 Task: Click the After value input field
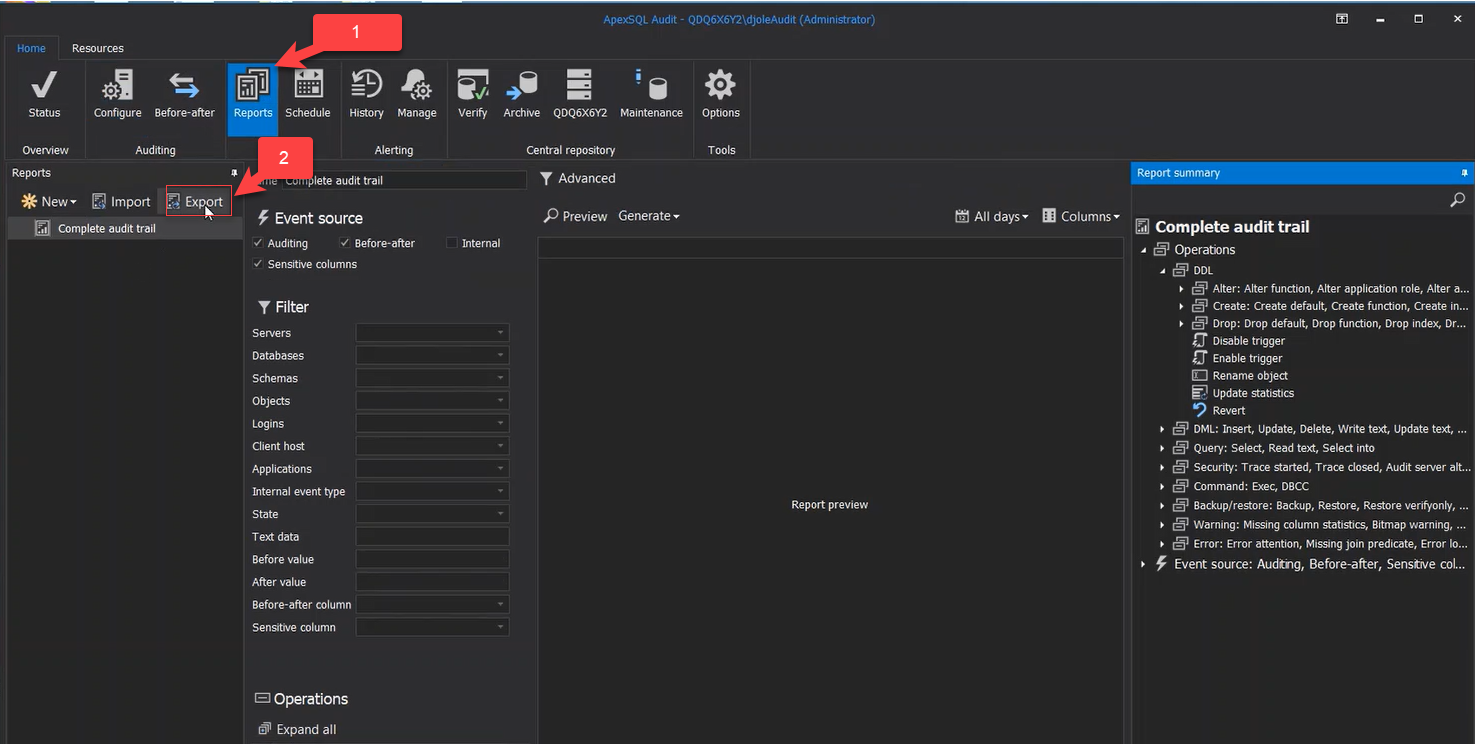(432, 582)
